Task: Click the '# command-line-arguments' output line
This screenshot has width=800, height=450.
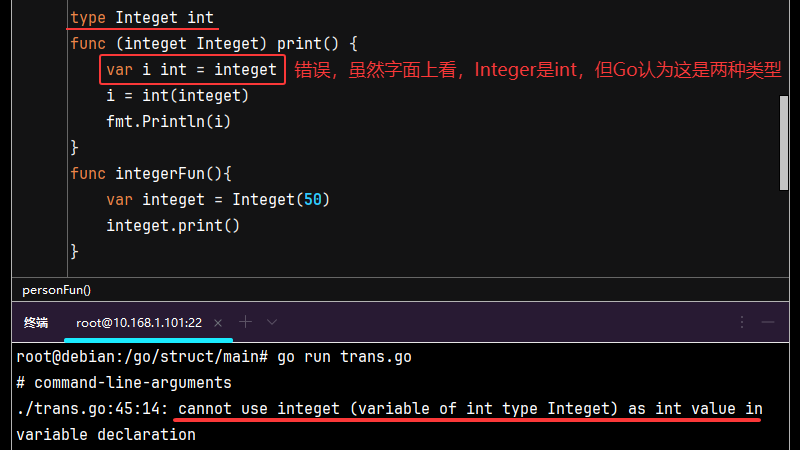Action: (124, 383)
